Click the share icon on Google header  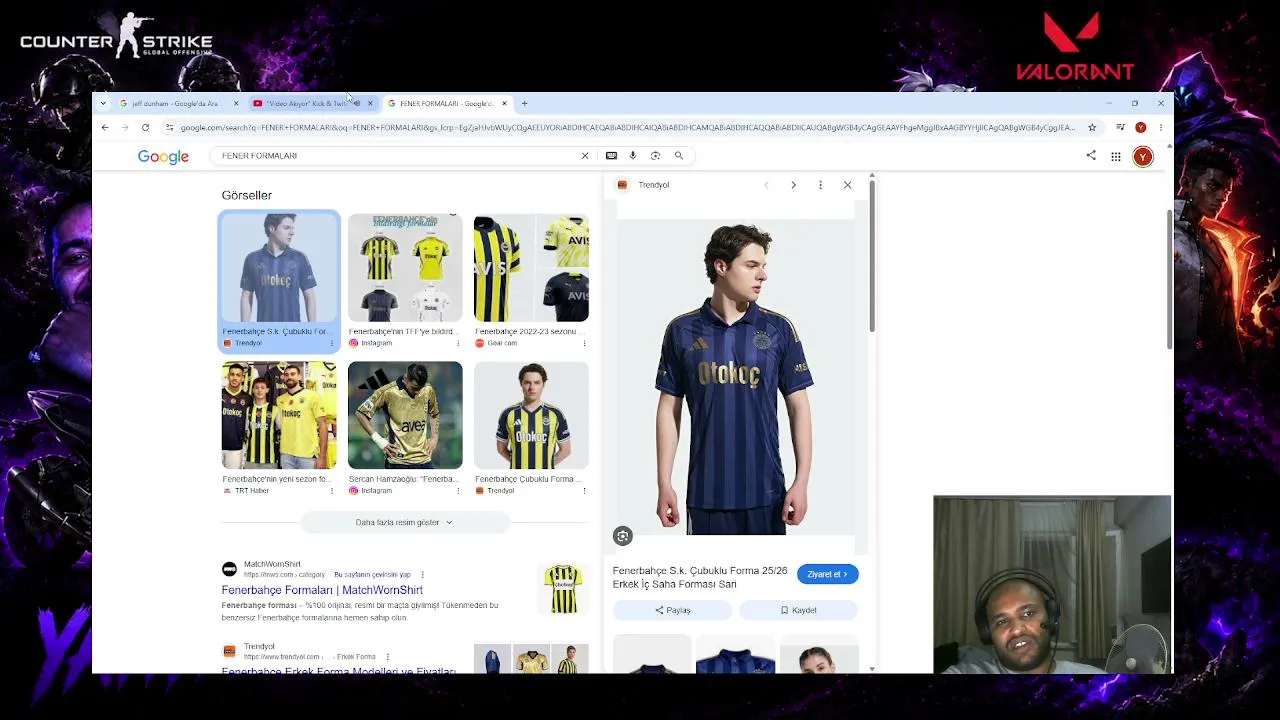1091,156
